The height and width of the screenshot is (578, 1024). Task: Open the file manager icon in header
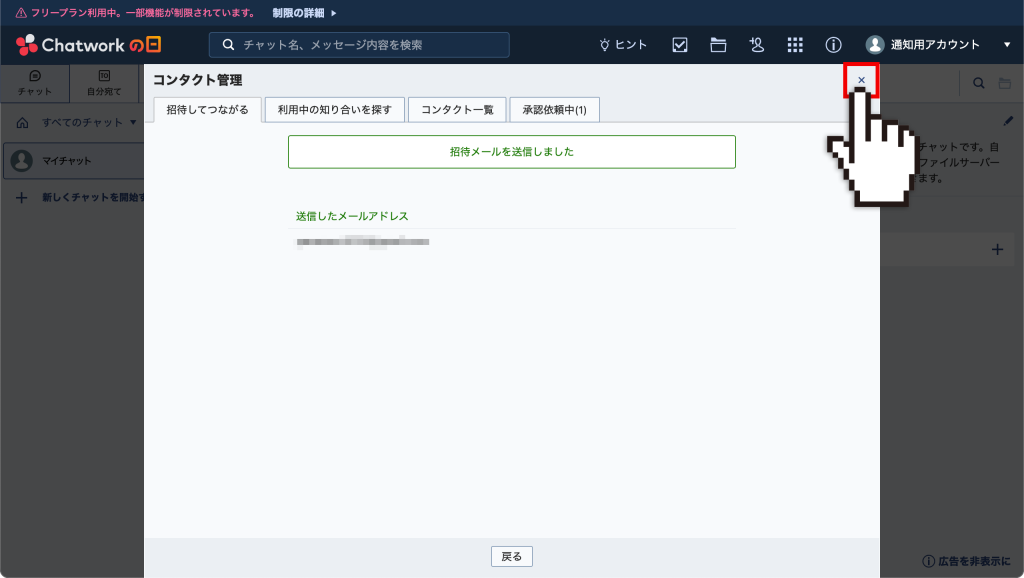tap(718, 44)
